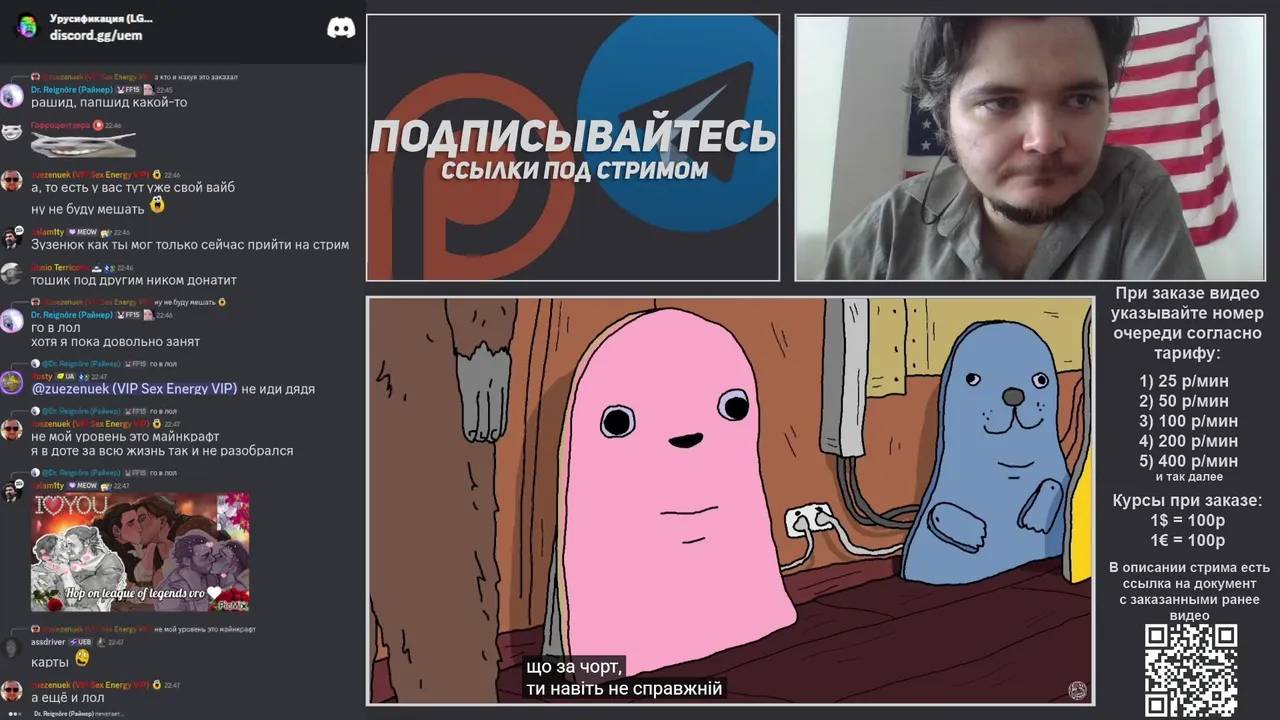
Task: Jump to reply preview above assdriver's message
Action: click(x=143, y=629)
